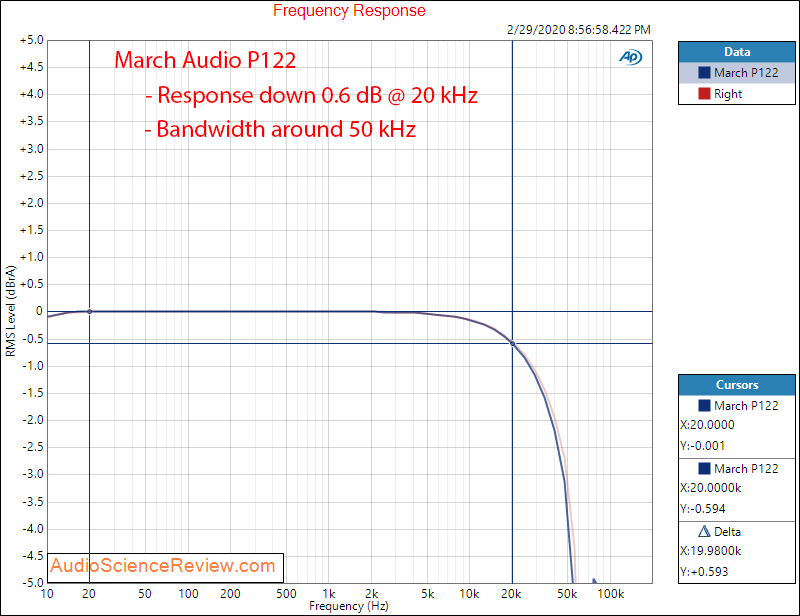Click the 2/29/2020 8:56:58.422 PM timestamp
The width and height of the screenshot is (800, 616).
pyautogui.click(x=579, y=30)
